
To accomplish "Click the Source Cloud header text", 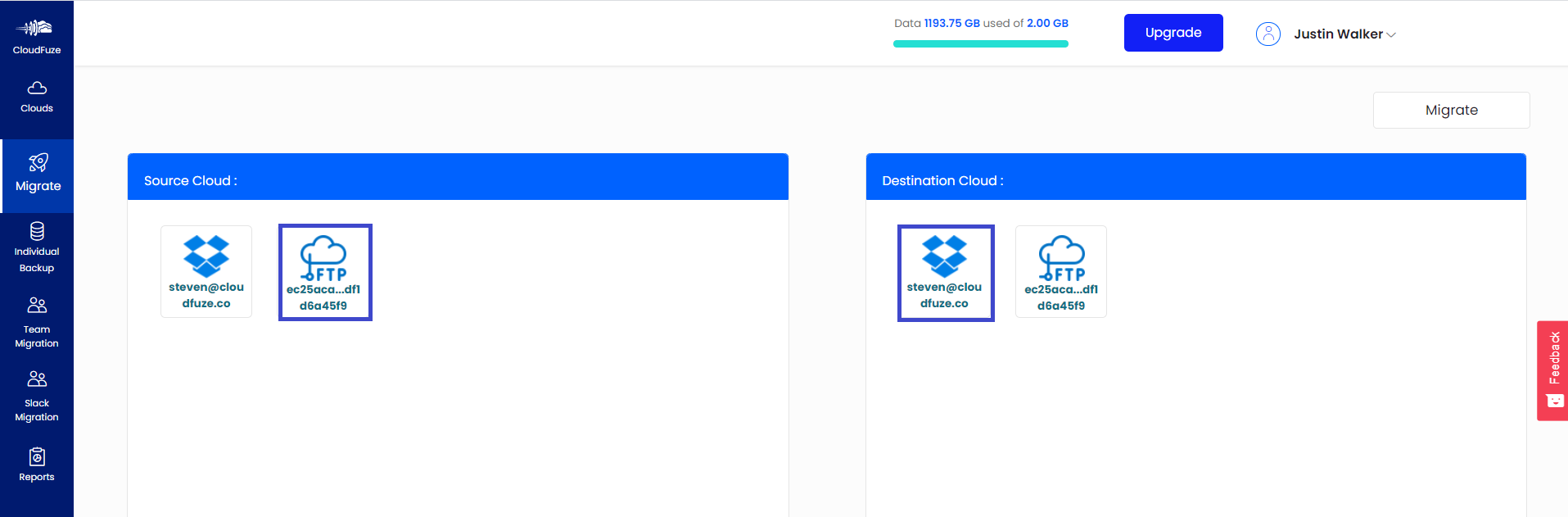I will point(191,180).
